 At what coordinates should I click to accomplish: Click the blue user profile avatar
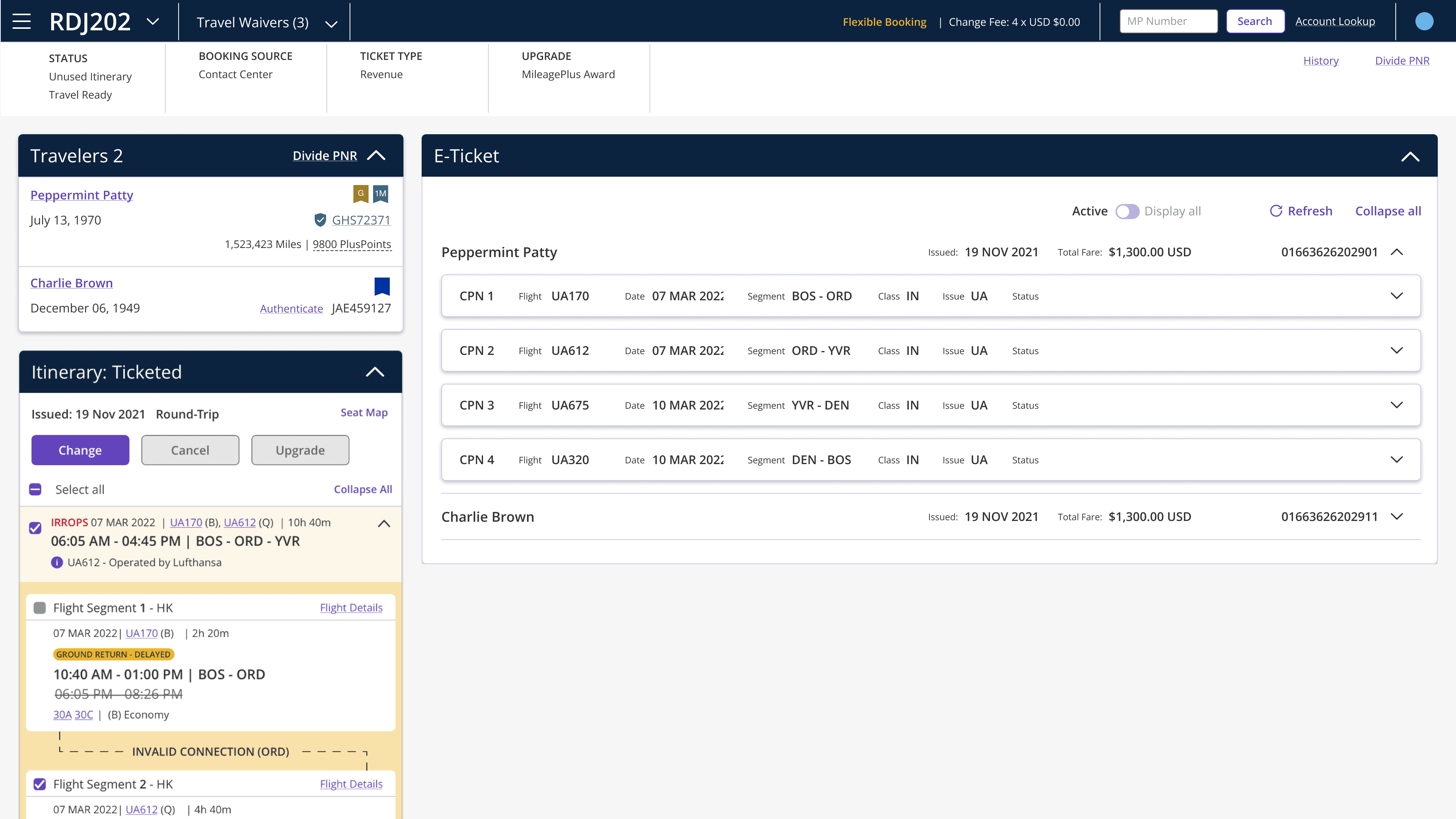click(x=1424, y=22)
